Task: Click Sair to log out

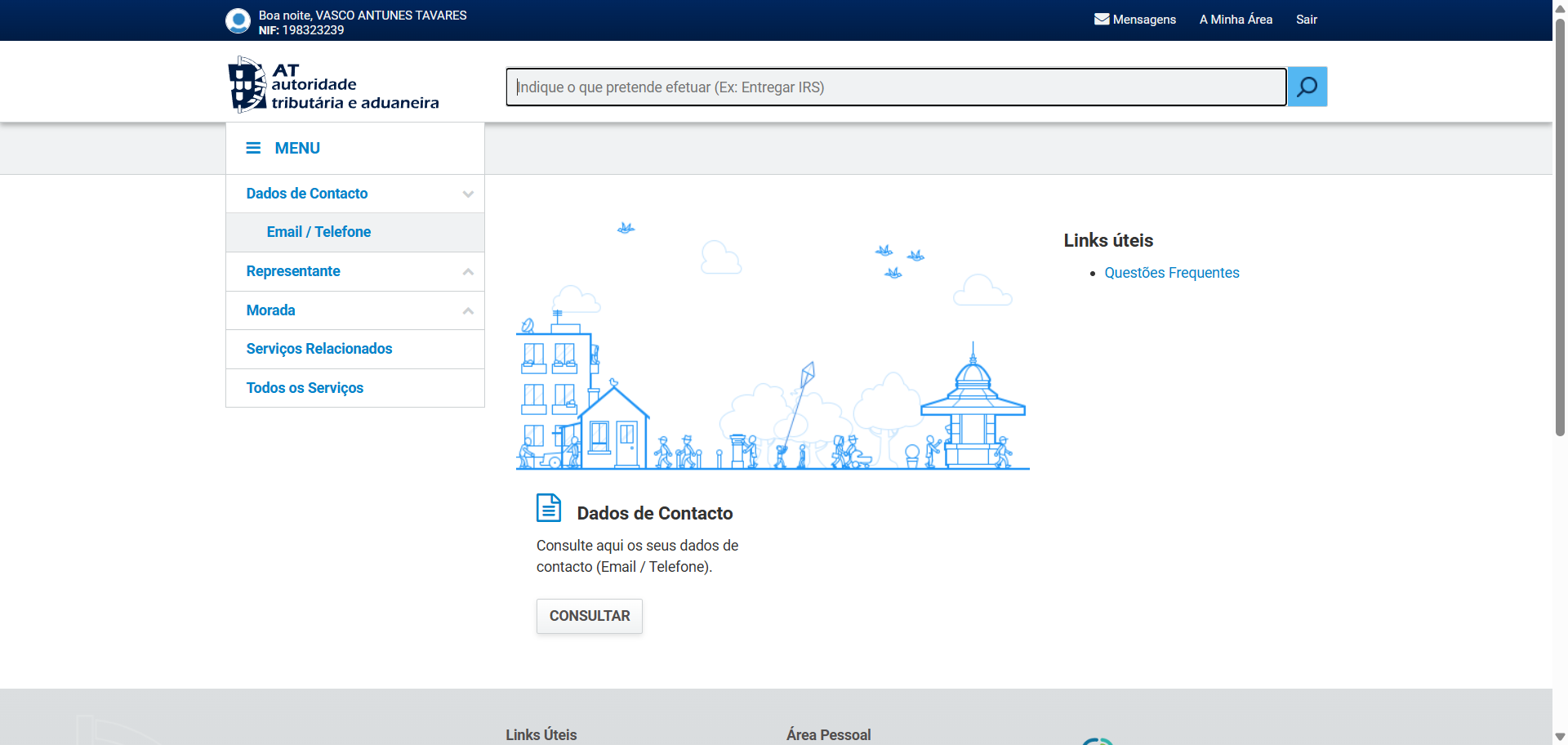Action: (x=1307, y=20)
